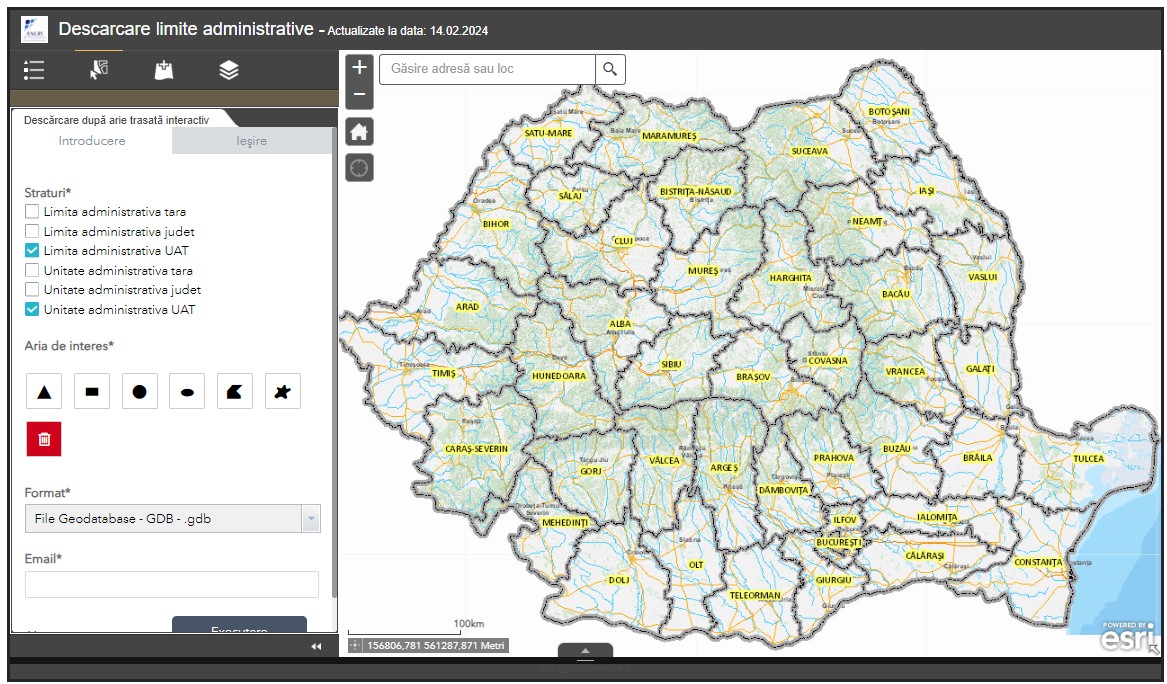Click the My Location button
1167x684 pixels.
(360, 167)
